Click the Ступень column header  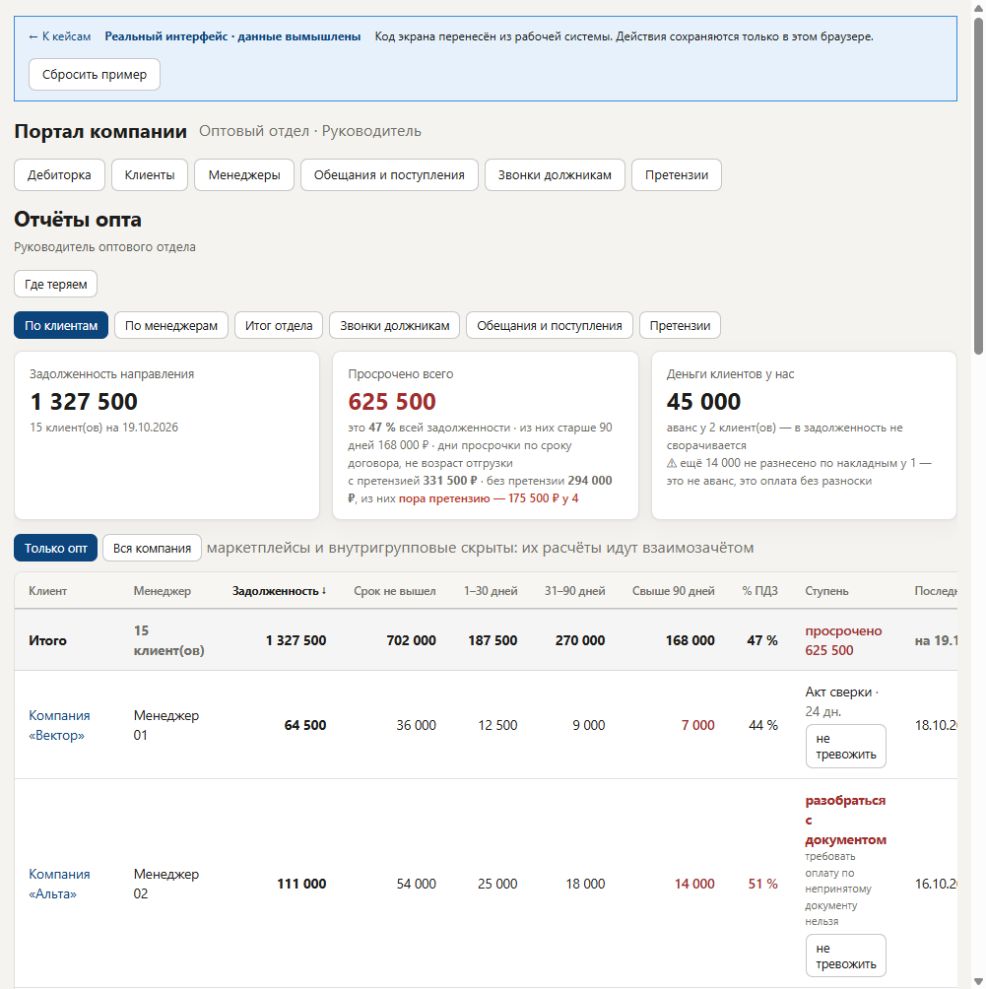point(826,591)
